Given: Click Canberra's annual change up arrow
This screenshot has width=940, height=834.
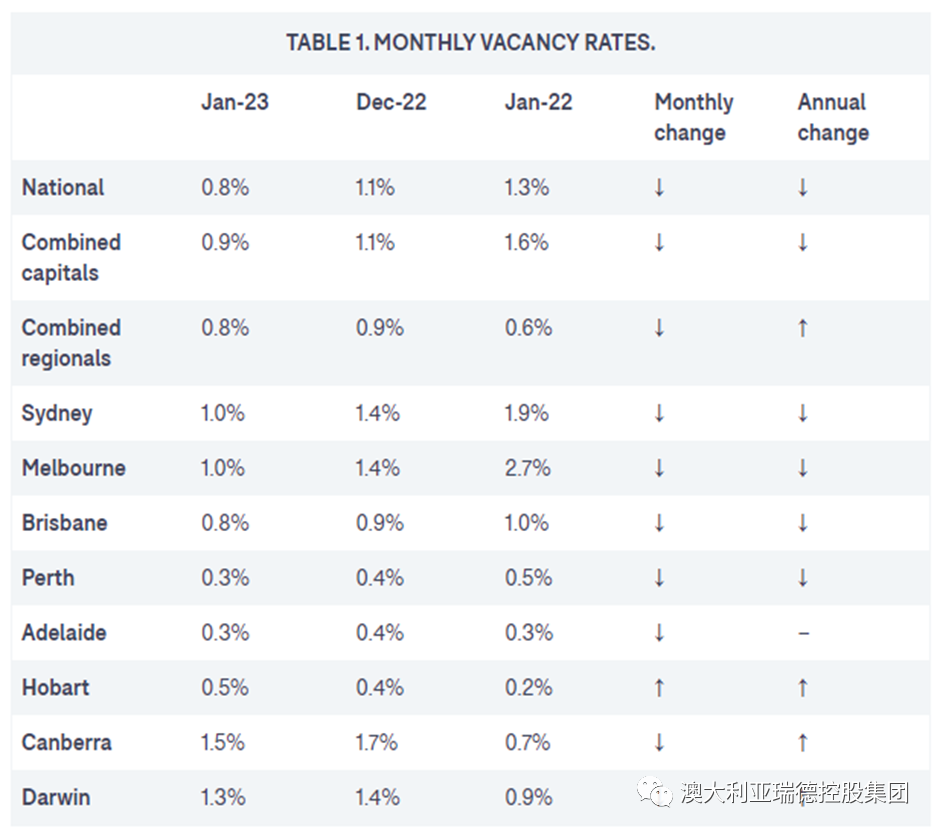Looking at the screenshot, I should (802, 743).
